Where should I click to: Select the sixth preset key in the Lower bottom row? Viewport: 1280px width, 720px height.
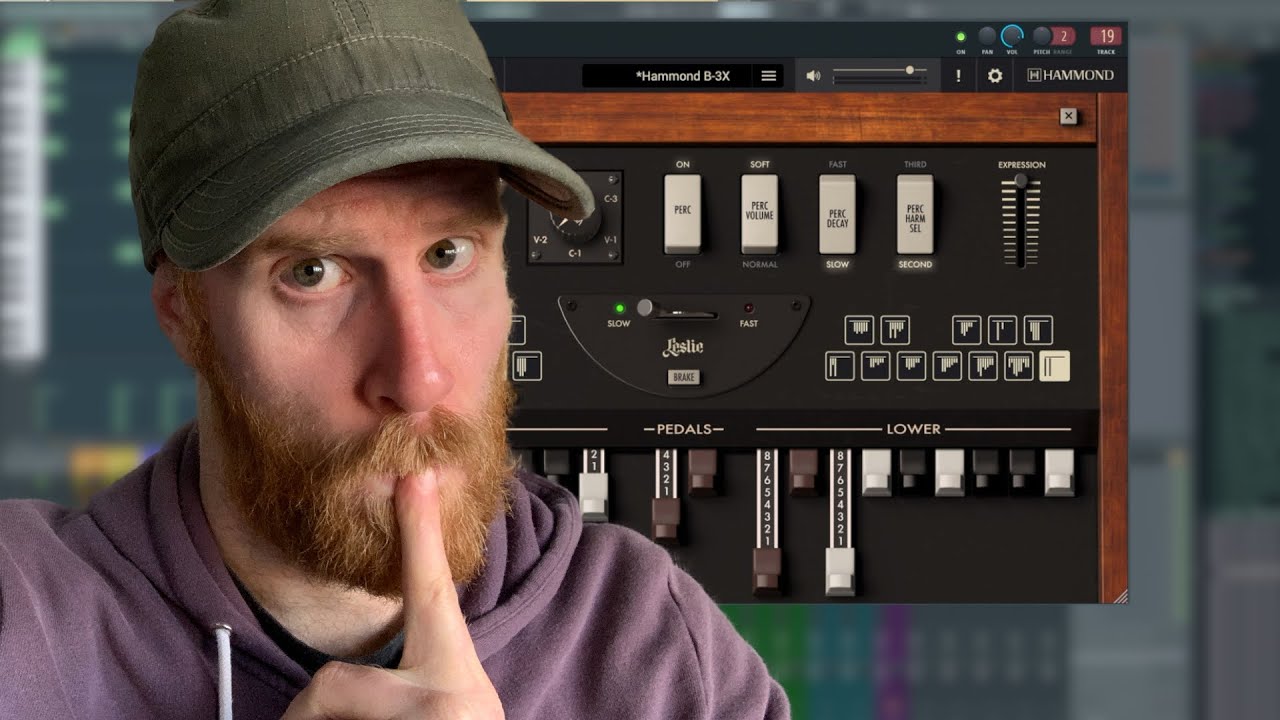point(1019,366)
